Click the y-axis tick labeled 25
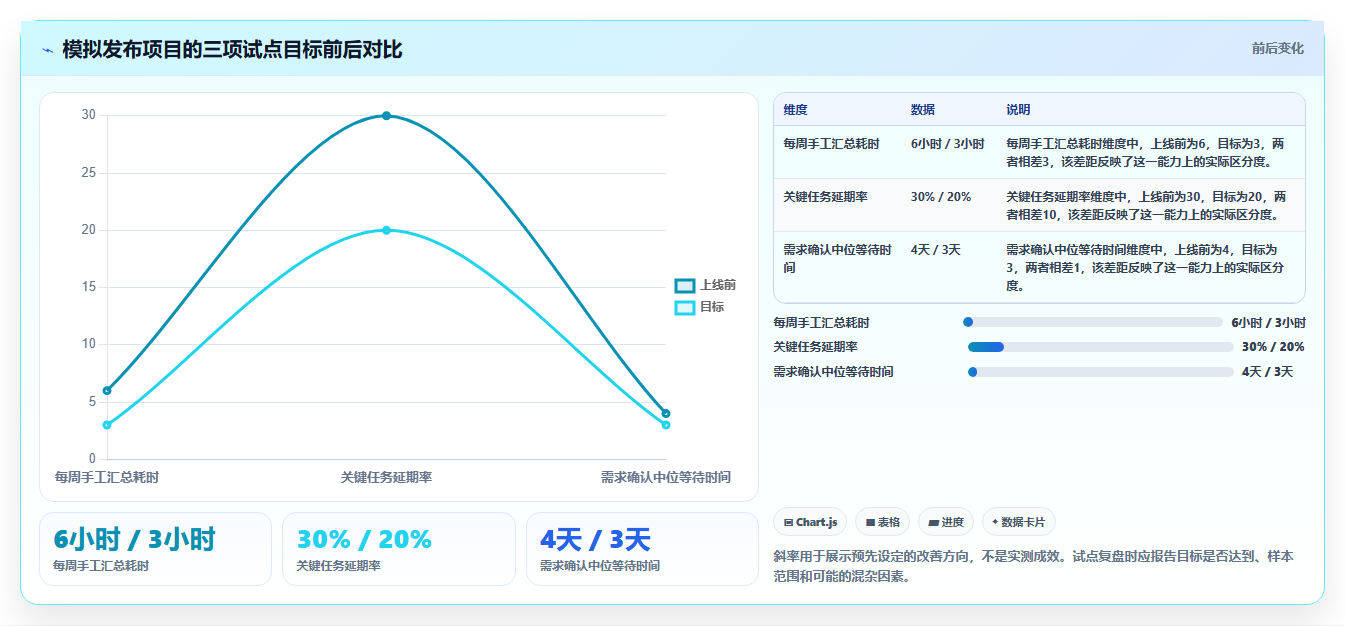This screenshot has width=1345, height=626. pyautogui.click(x=89, y=173)
